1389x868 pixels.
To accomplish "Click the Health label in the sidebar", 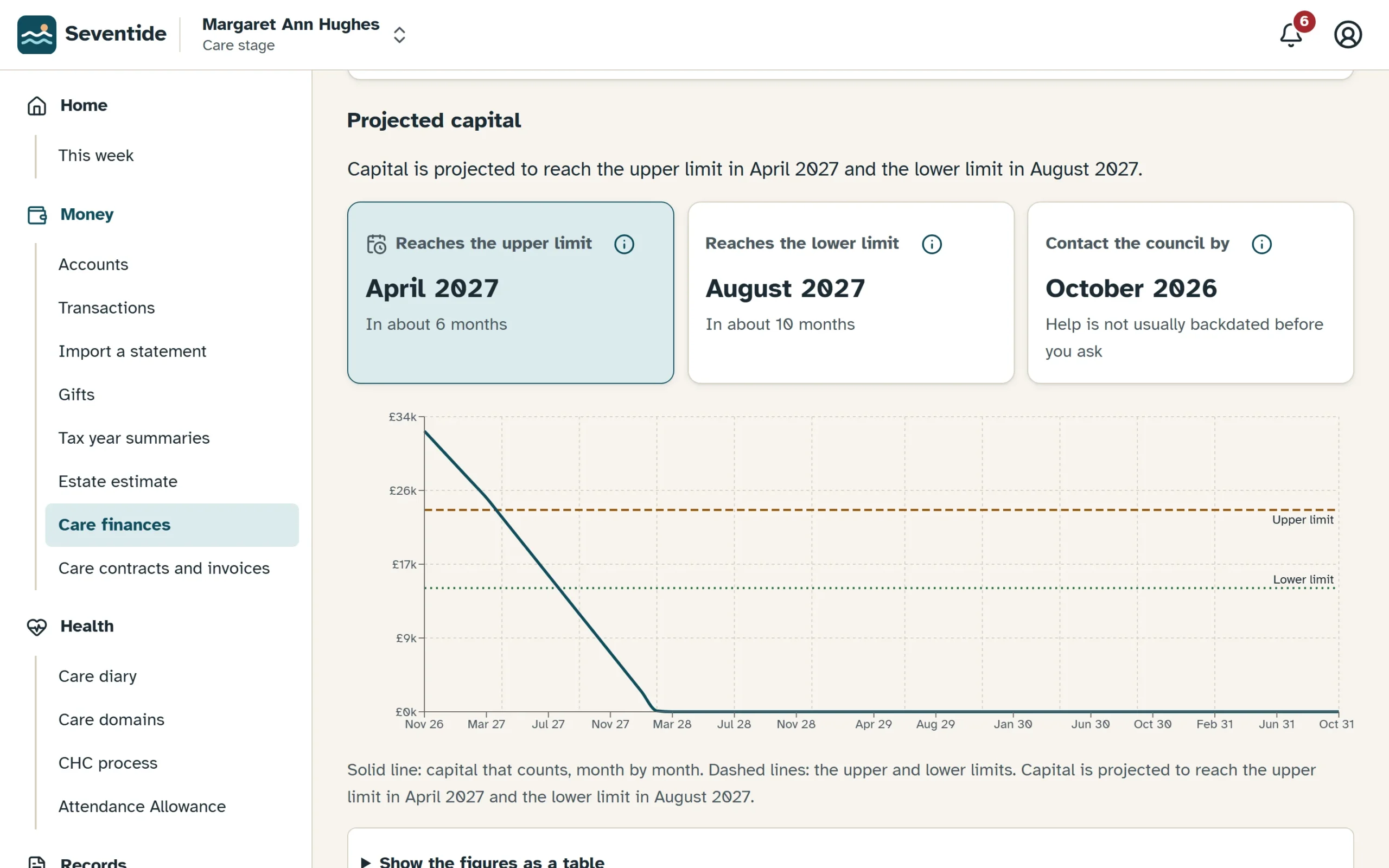I will (87, 626).
